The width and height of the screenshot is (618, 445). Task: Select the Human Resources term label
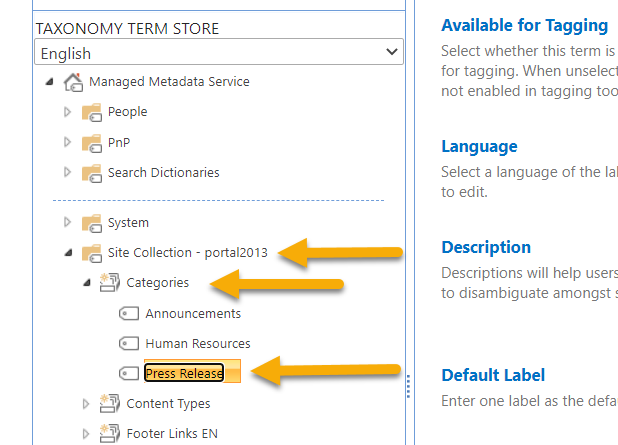point(198,344)
